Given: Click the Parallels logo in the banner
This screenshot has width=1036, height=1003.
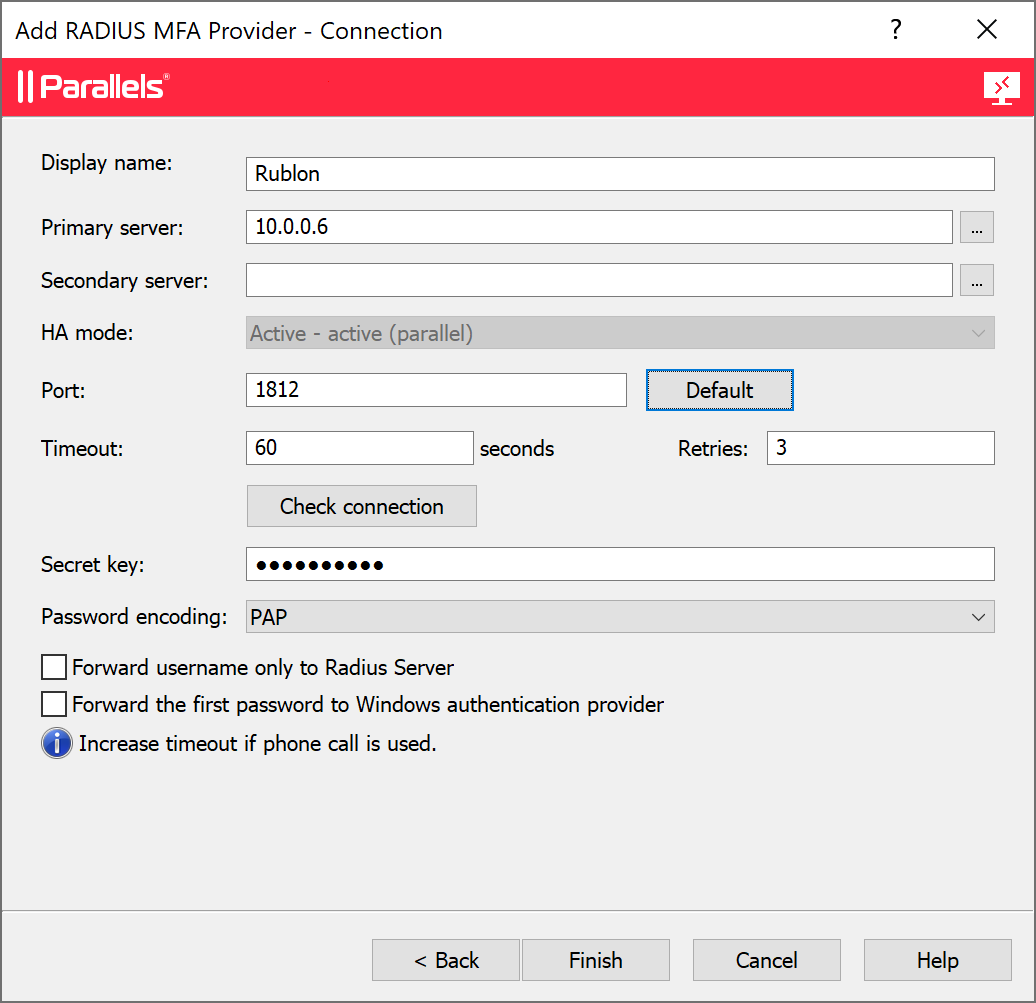Looking at the screenshot, I should [x=93, y=87].
